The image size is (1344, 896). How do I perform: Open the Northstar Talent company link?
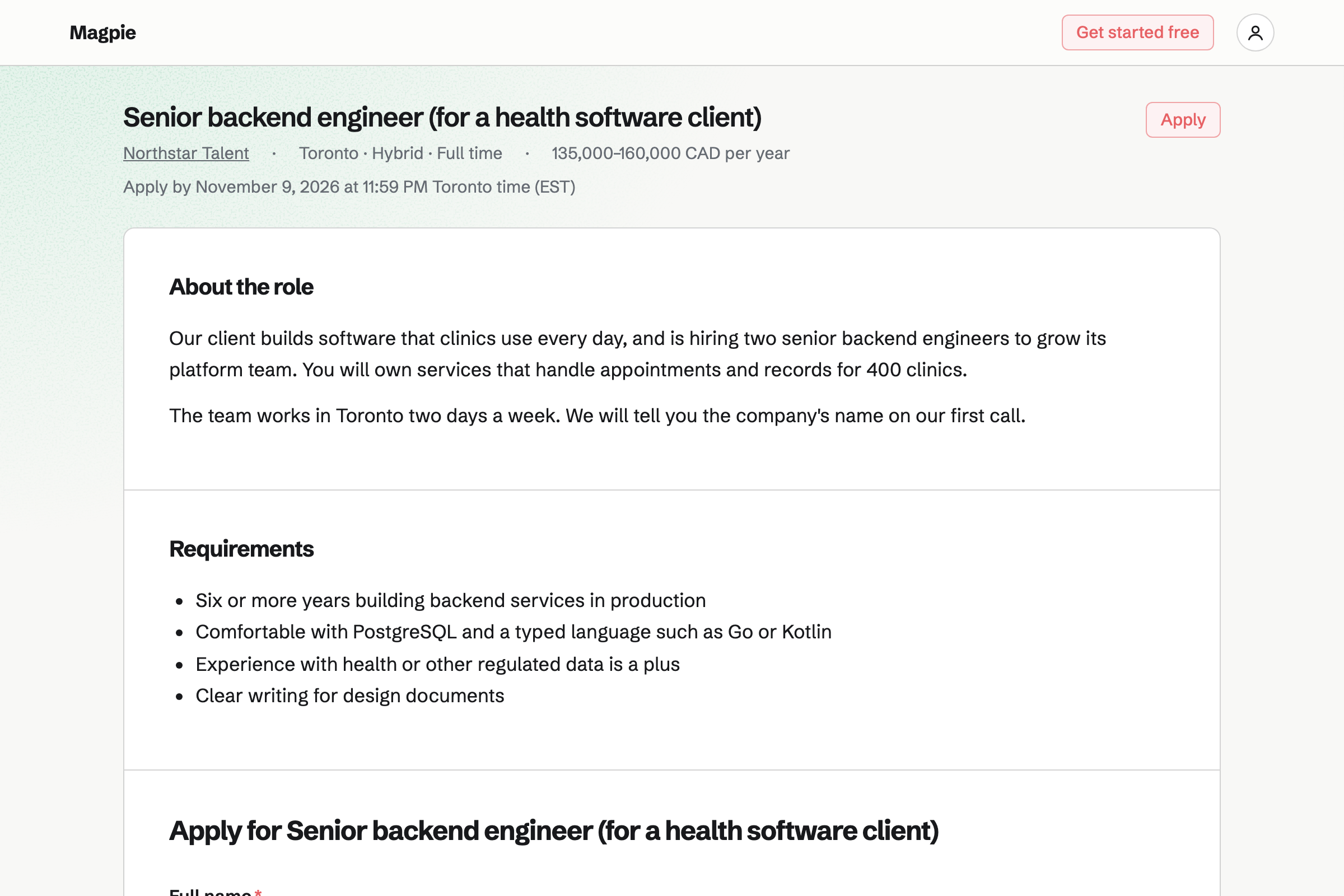point(186,153)
